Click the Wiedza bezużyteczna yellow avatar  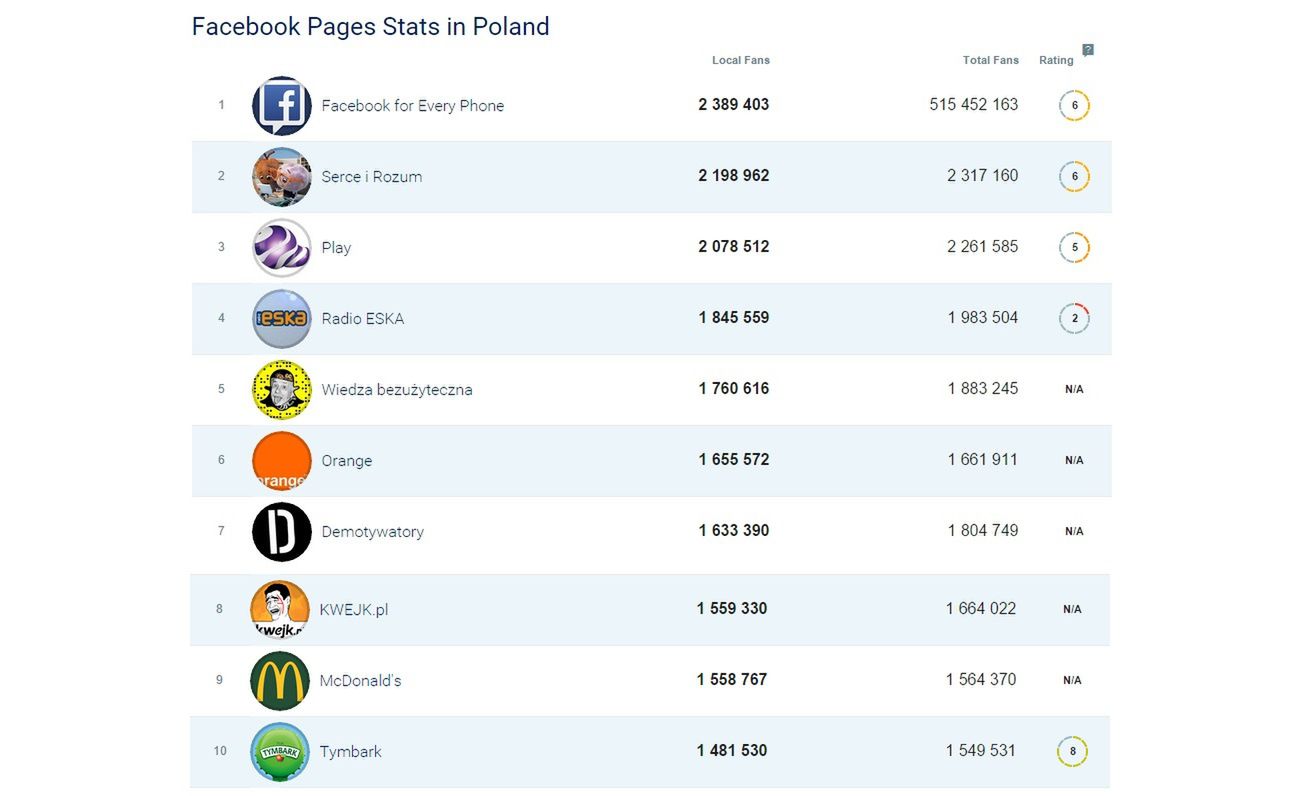[281, 390]
